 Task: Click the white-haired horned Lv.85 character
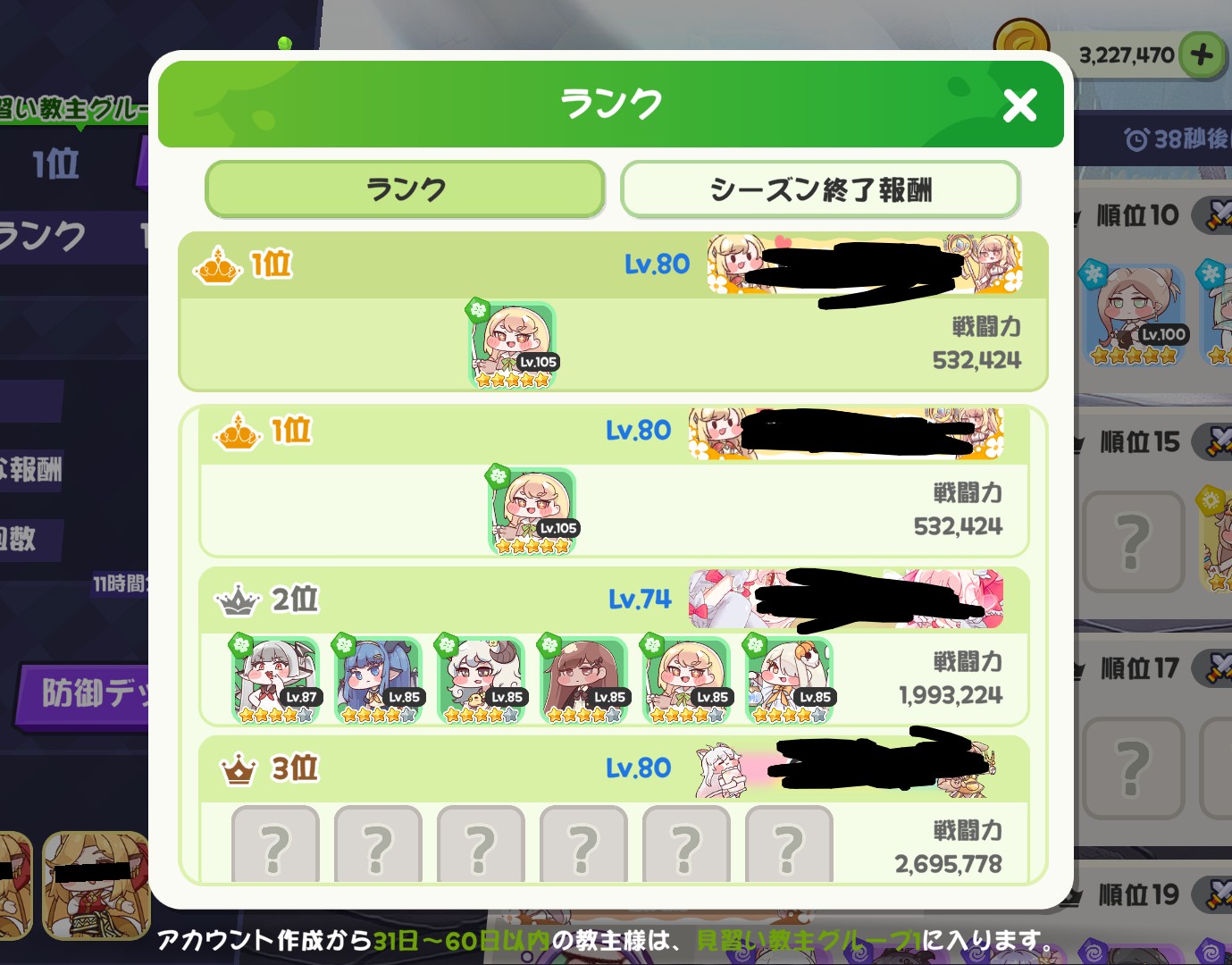click(481, 679)
